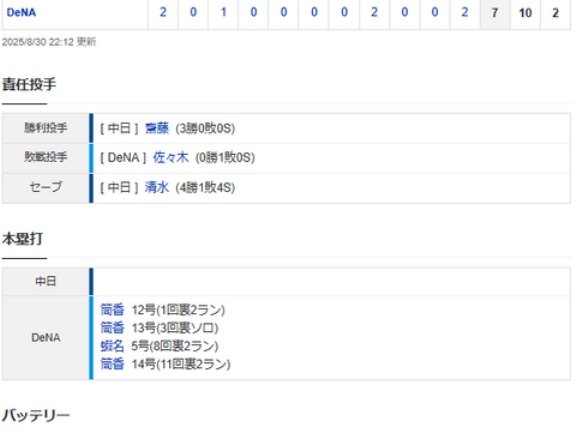Open DeNA's 4th inning score of 0

[x=253, y=12]
